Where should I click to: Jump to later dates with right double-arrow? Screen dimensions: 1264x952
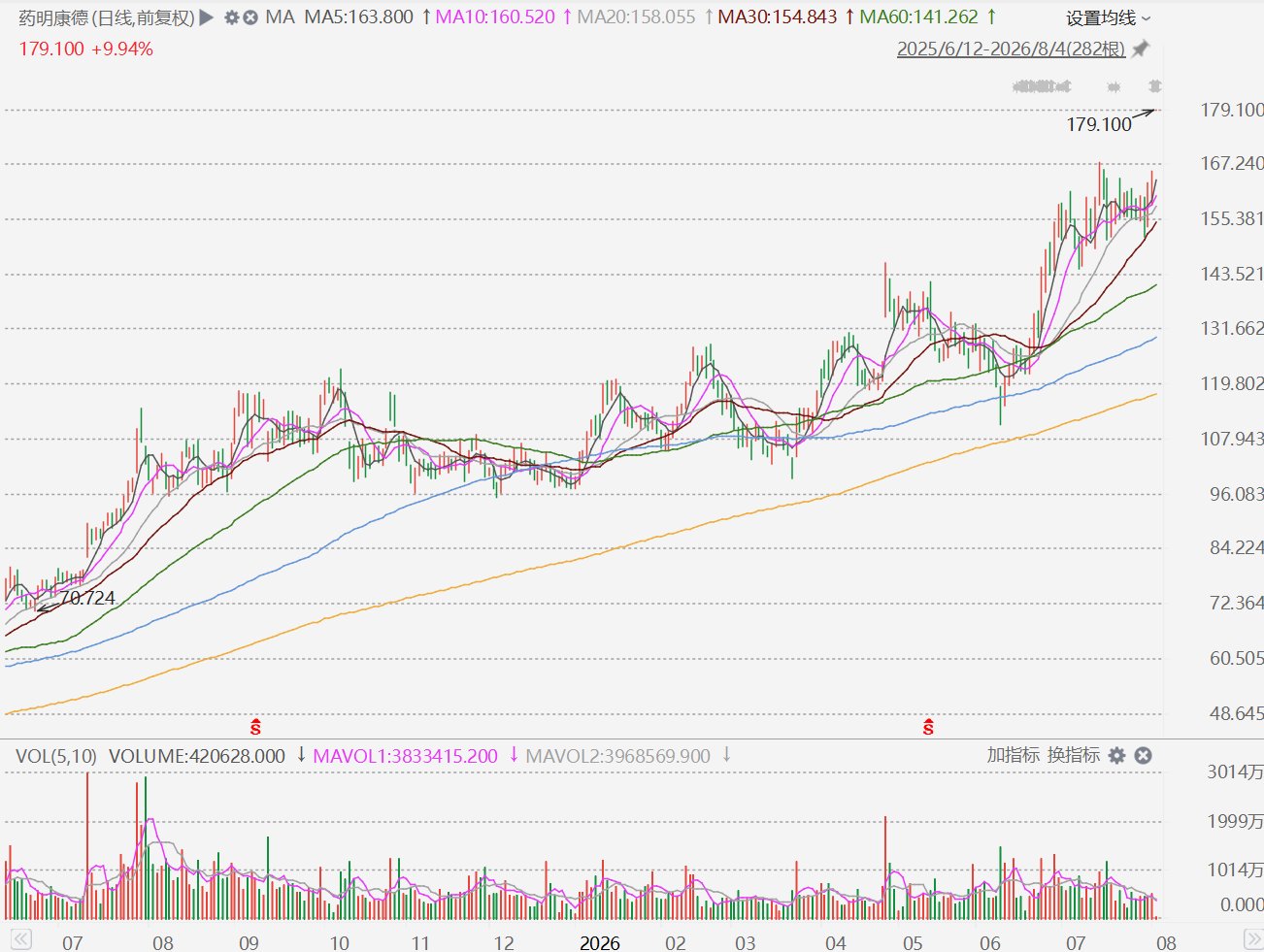pyautogui.click(x=1253, y=939)
